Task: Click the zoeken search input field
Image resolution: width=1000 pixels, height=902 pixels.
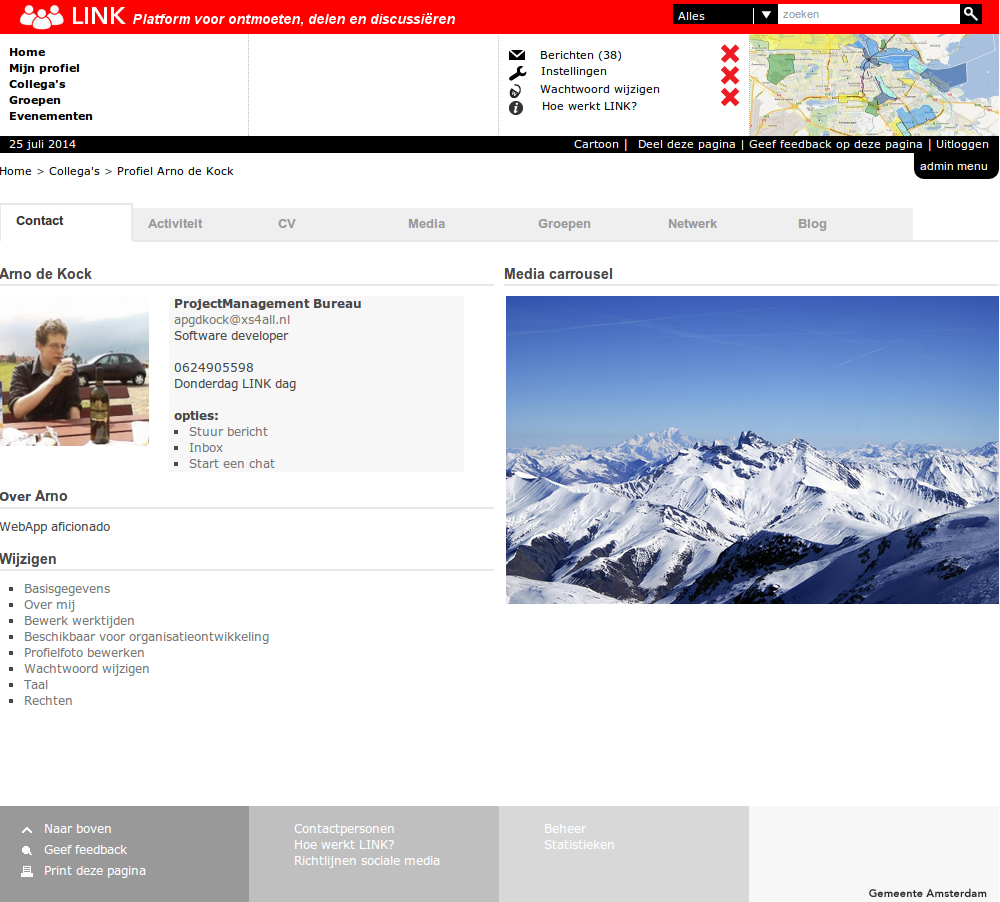Action: pyautogui.click(x=868, y=14)
